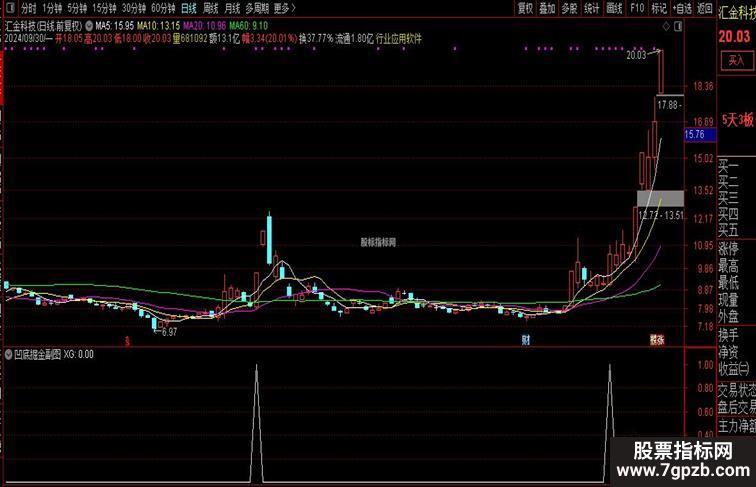Click the 返回 back button
The height and width of the screenshot is (487, 756).
[x=704, y=8]
